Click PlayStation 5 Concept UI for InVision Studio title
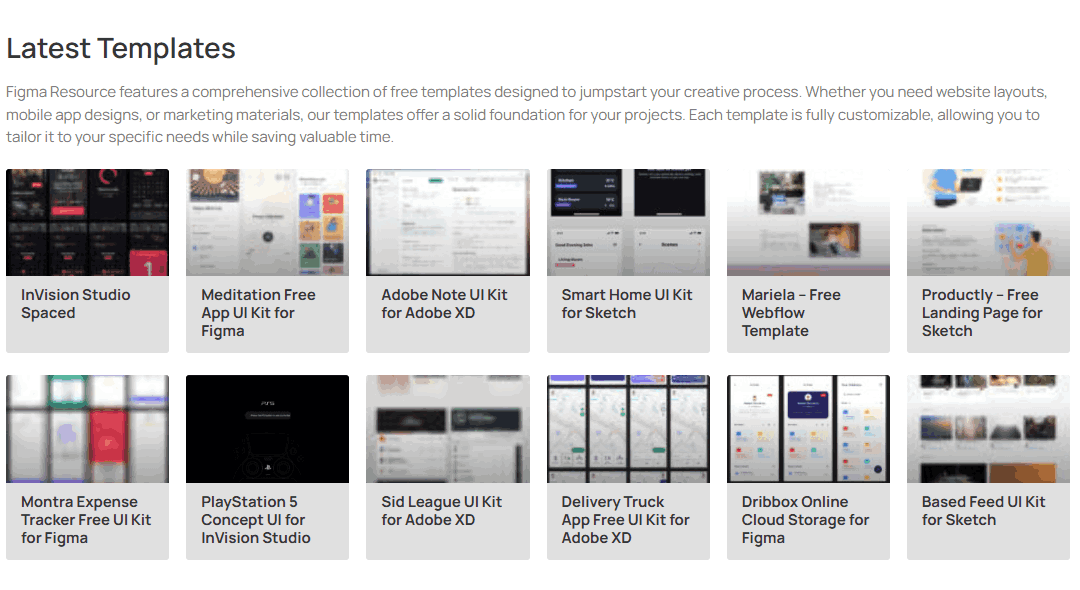The height and width of the screenshot is (590, 1080). [x=256, y=520]
